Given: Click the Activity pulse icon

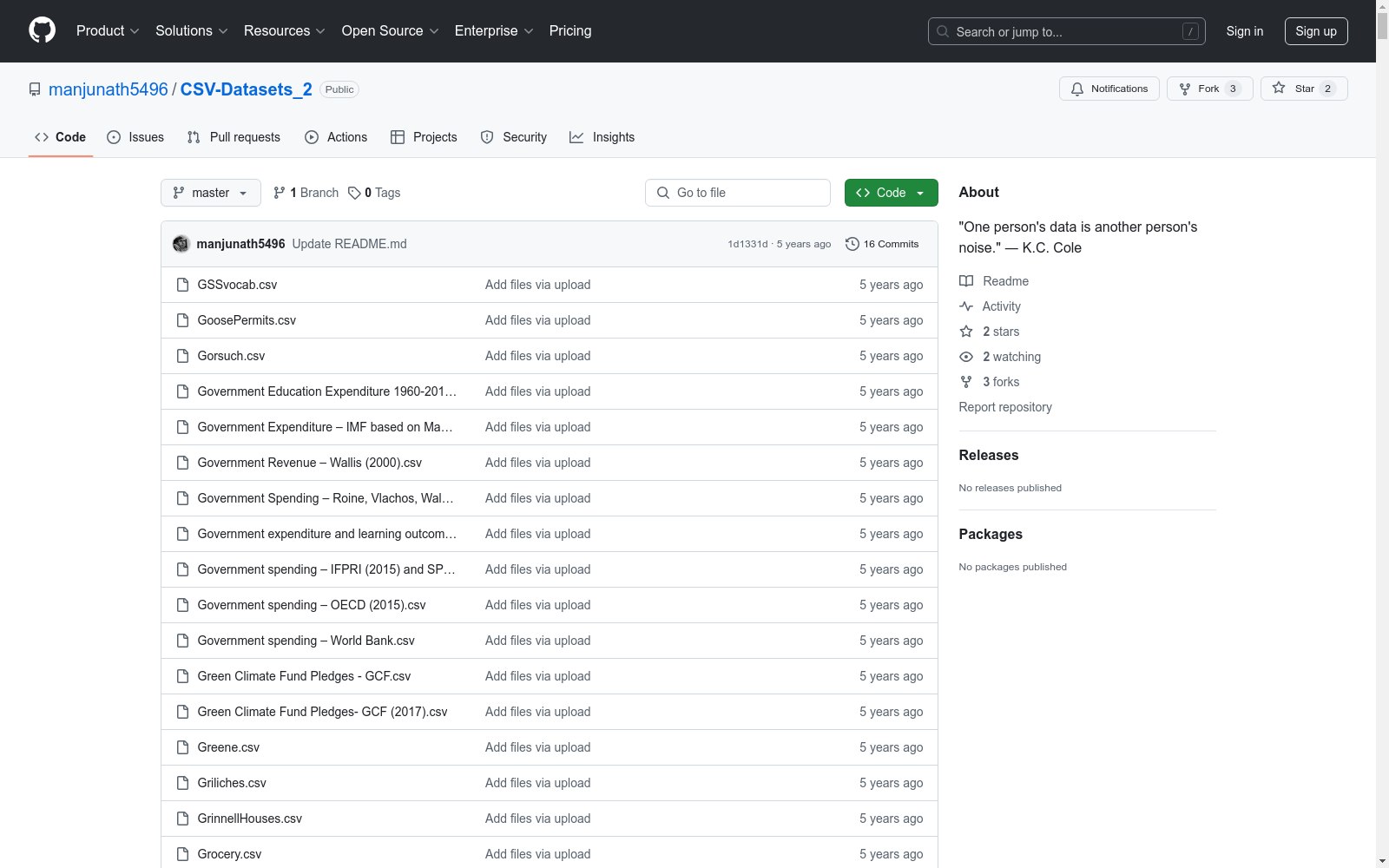Looking at the screenshot, I should point(966,306).
